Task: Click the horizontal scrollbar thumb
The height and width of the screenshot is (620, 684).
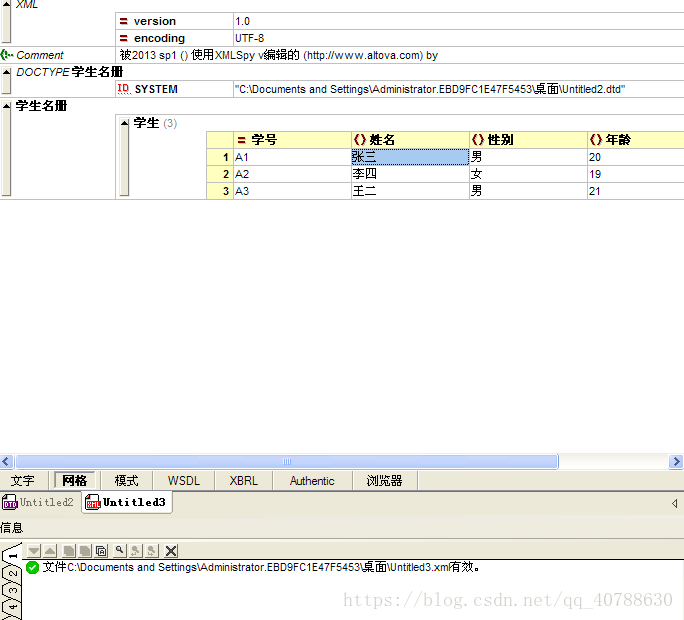Action: pyautogui.click(x=287, y=462)
